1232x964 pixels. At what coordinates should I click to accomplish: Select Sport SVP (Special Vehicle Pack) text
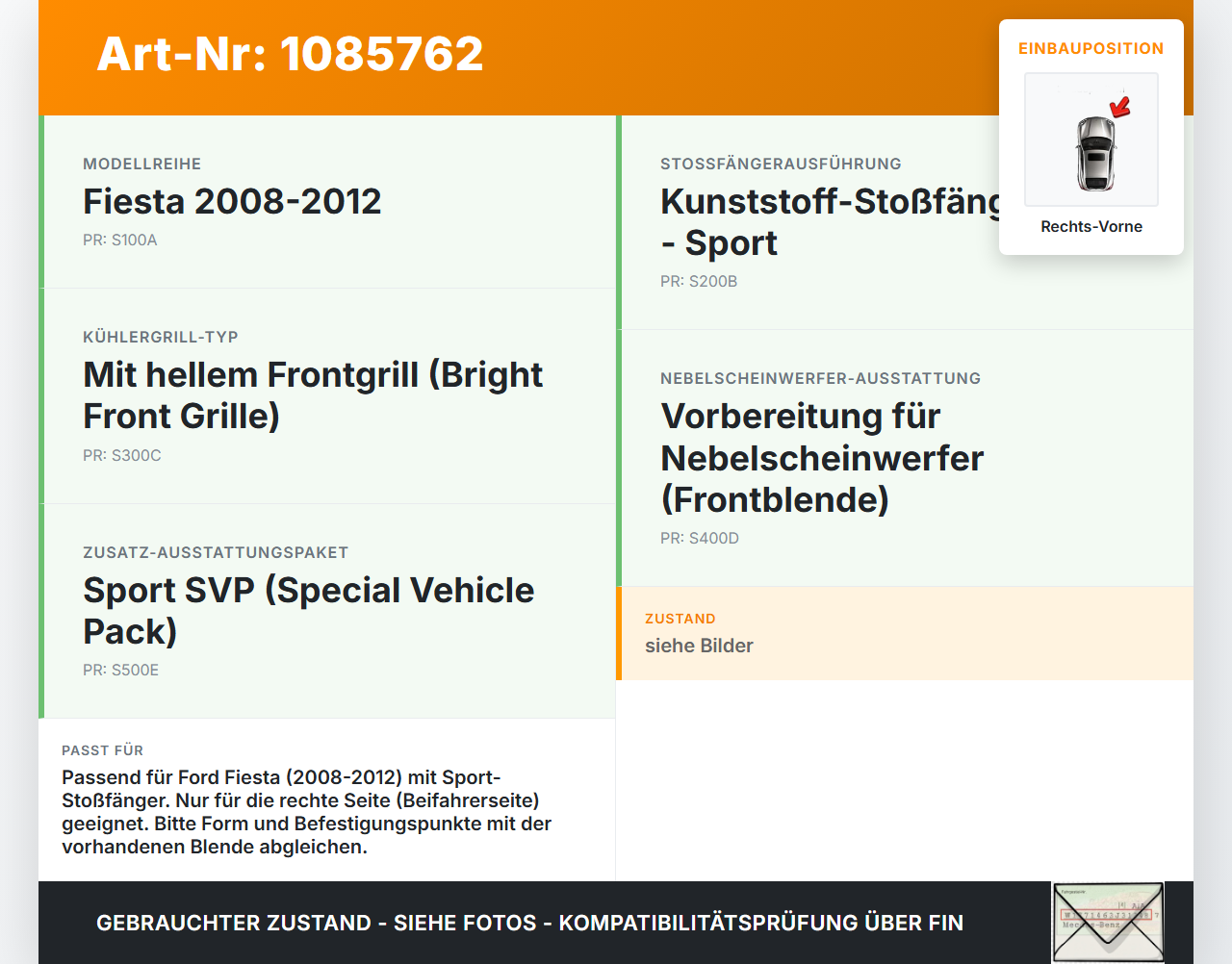[308, 611]
